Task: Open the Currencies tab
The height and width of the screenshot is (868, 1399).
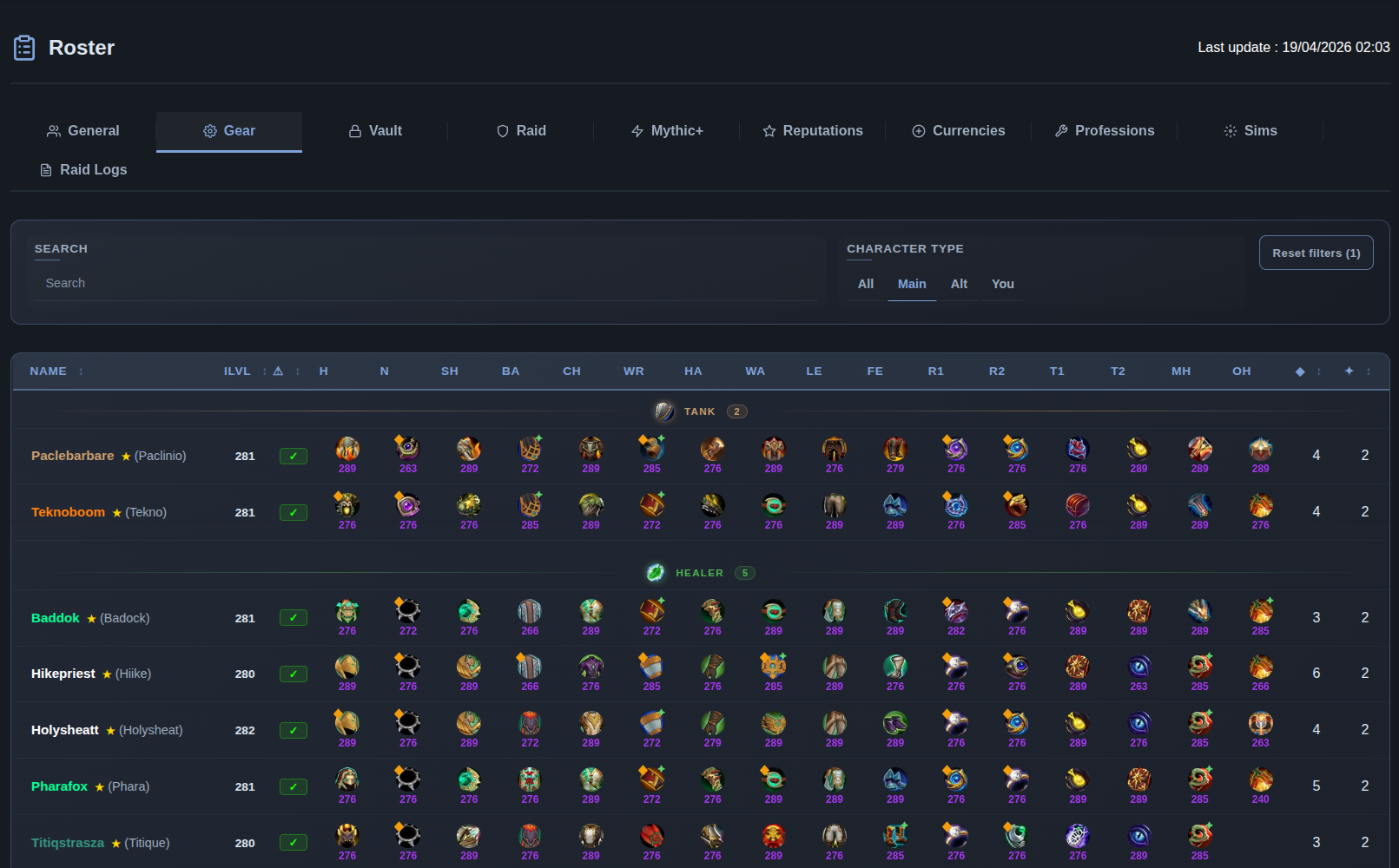Action: tap(959, 131)
